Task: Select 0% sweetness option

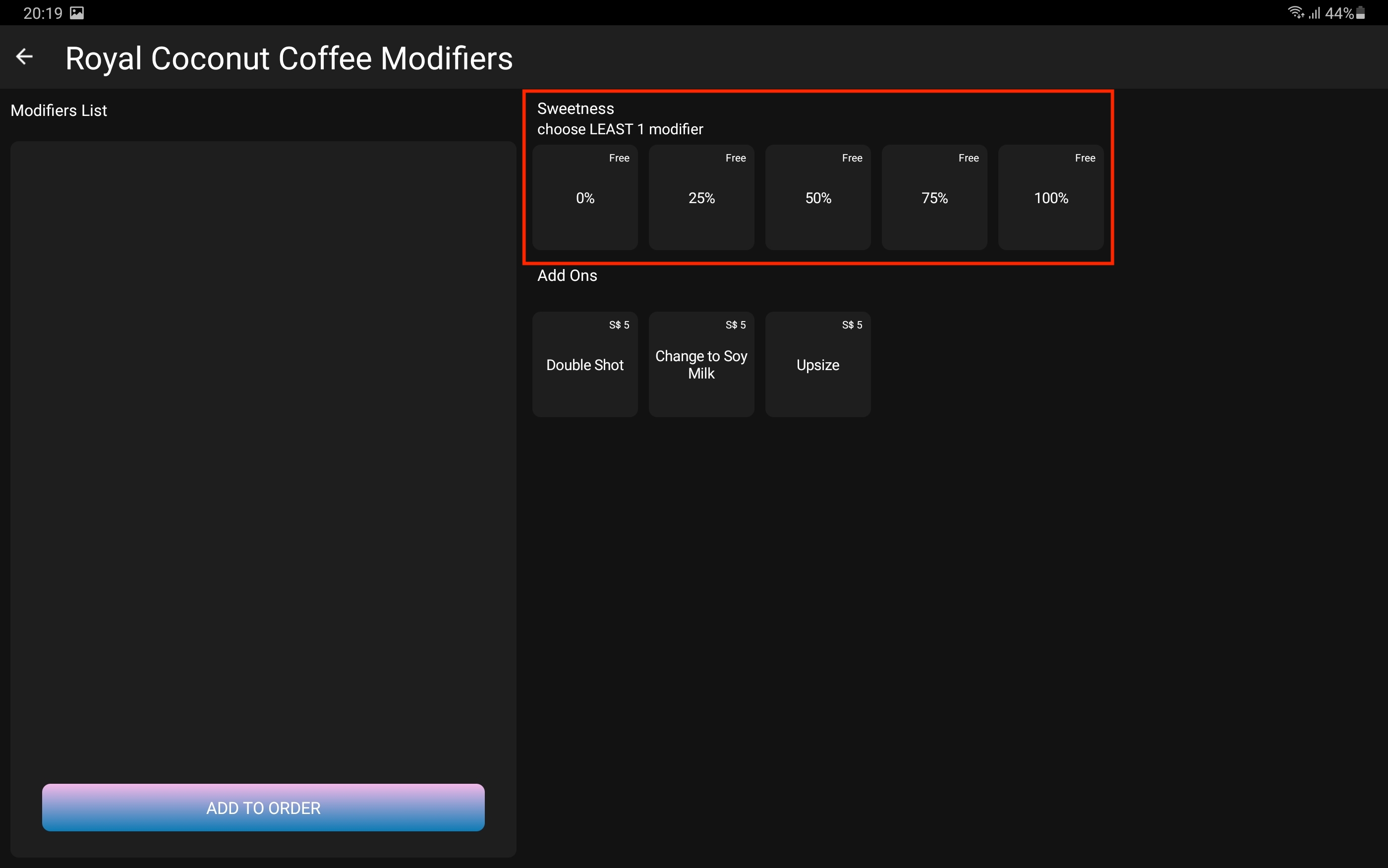Action: [584, 198]
